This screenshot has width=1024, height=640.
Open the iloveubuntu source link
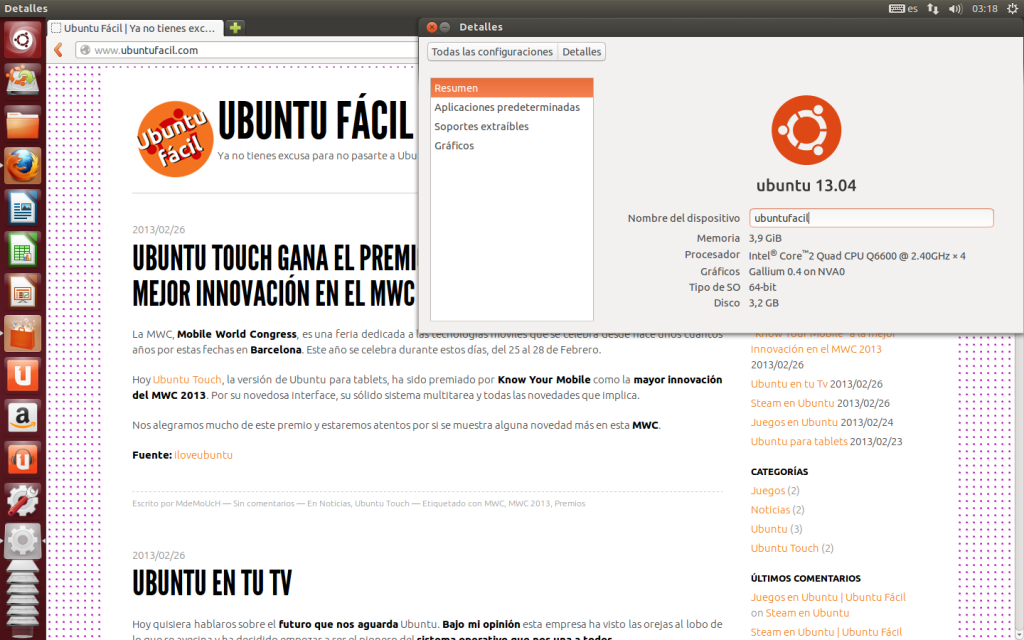point(203,455)
